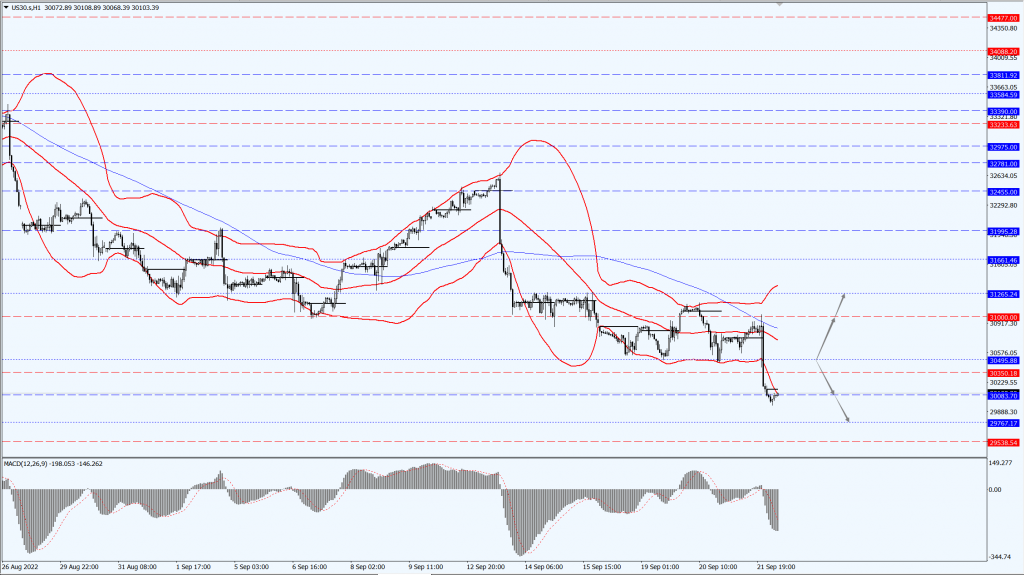
Task: Click the 21 Sep 19:00 time label
Action: pos(777,566)
